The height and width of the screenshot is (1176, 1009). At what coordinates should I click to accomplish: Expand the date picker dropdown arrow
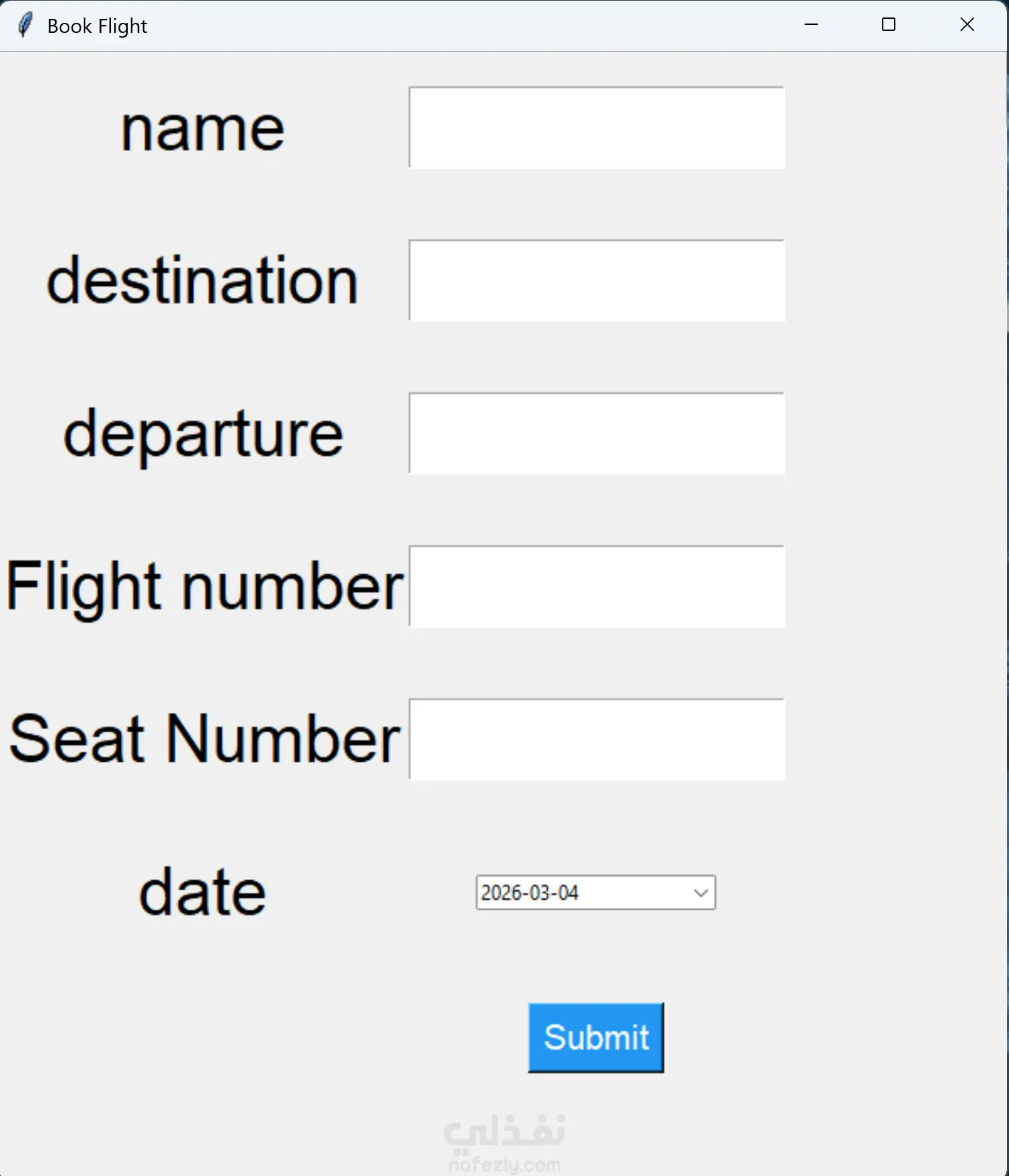click(700, 893)
